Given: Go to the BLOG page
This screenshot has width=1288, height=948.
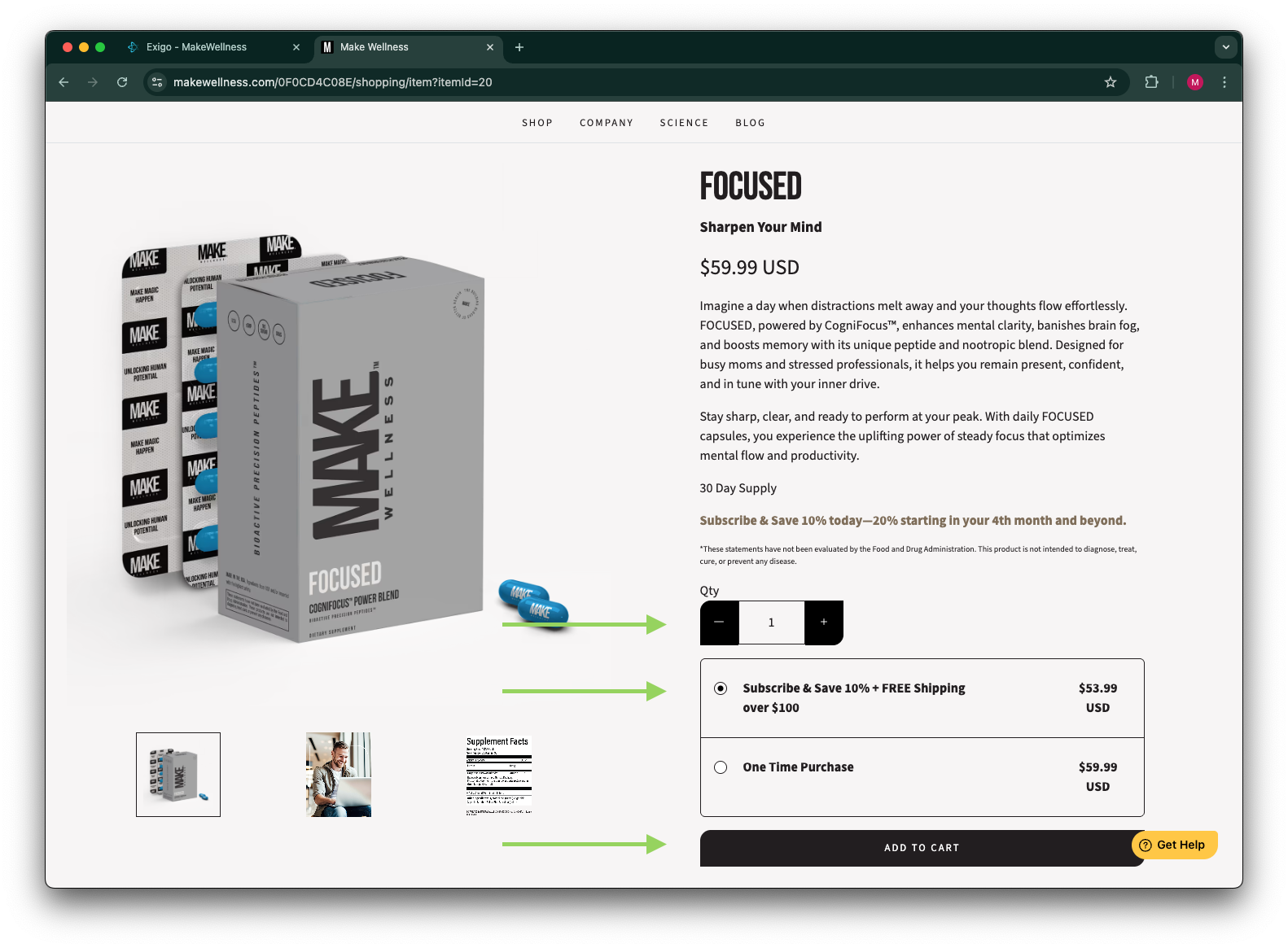Looking at the screenshot, I should (x=750, y=123).
